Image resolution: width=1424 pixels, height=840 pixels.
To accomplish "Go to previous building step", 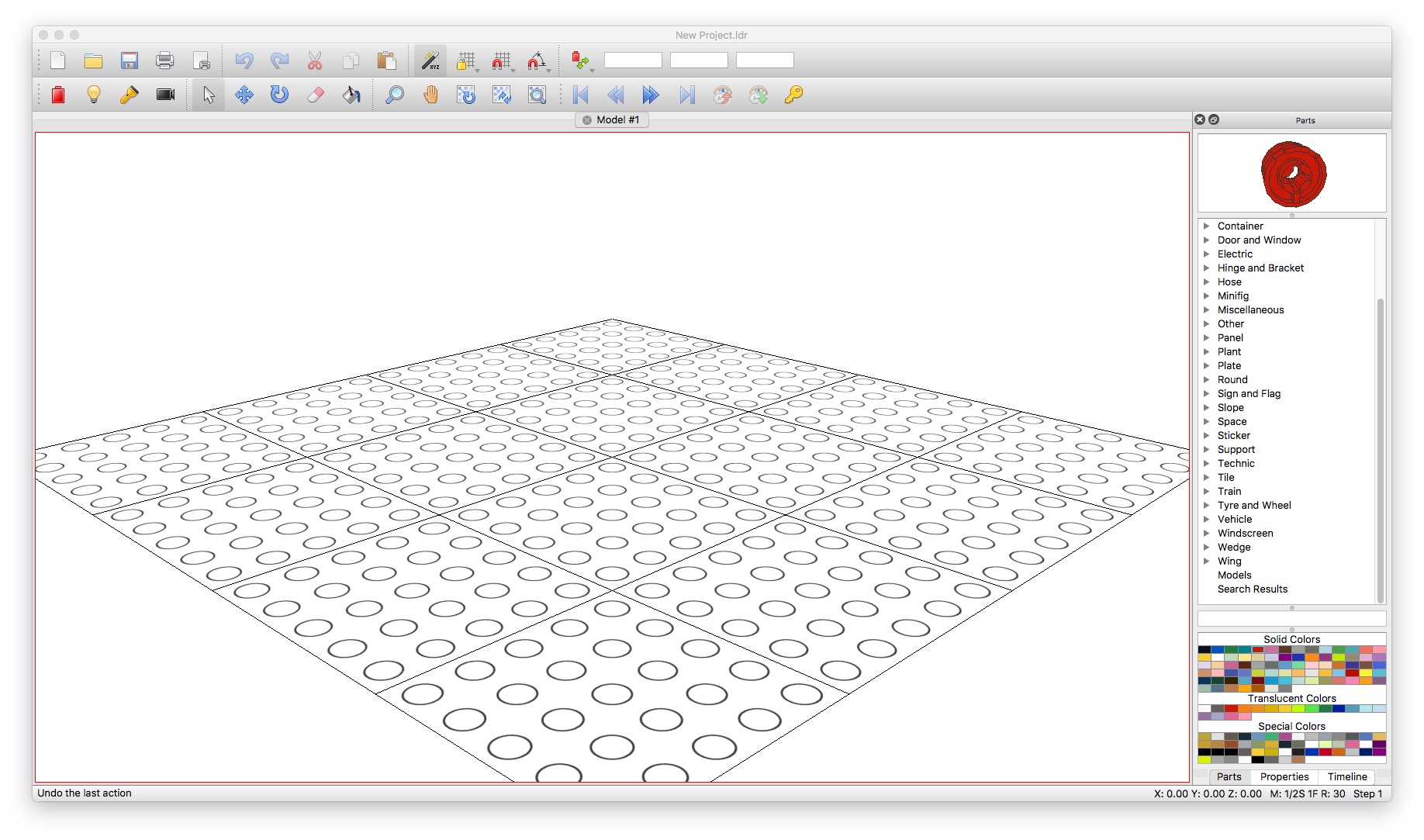I will [616, 95].
